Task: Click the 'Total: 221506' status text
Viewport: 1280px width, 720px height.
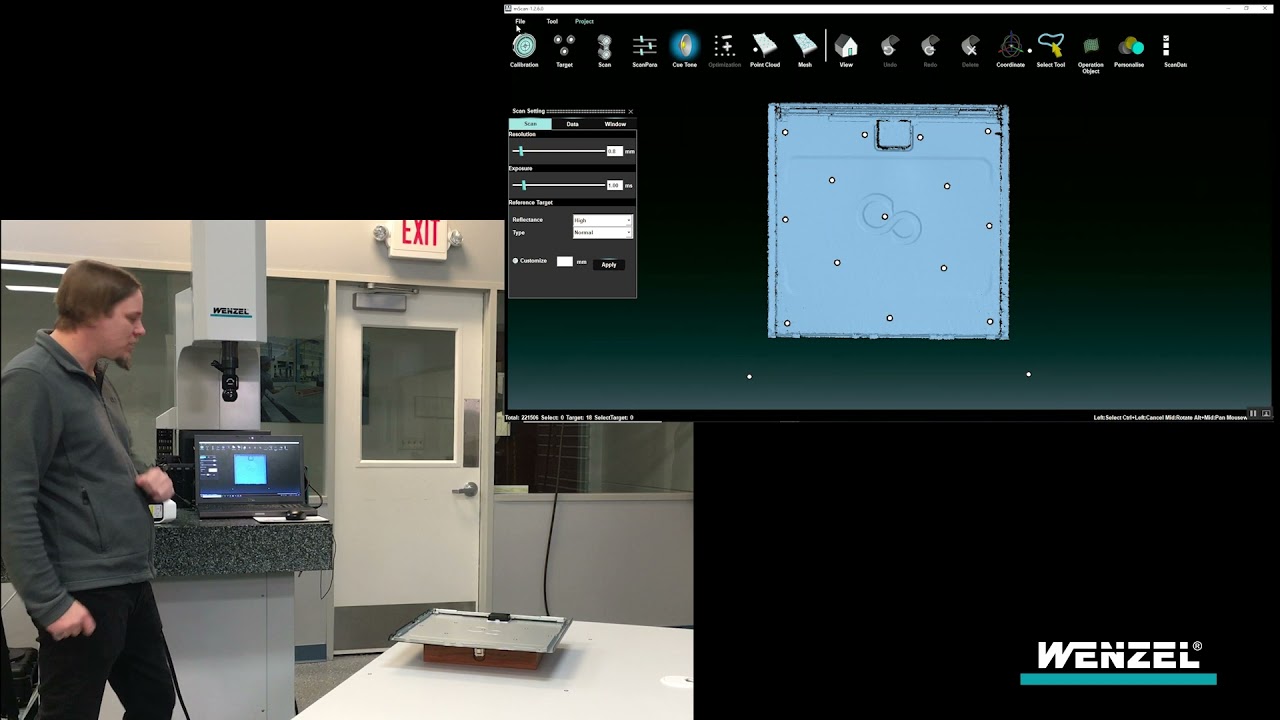Action: click(x=522, y=417)
